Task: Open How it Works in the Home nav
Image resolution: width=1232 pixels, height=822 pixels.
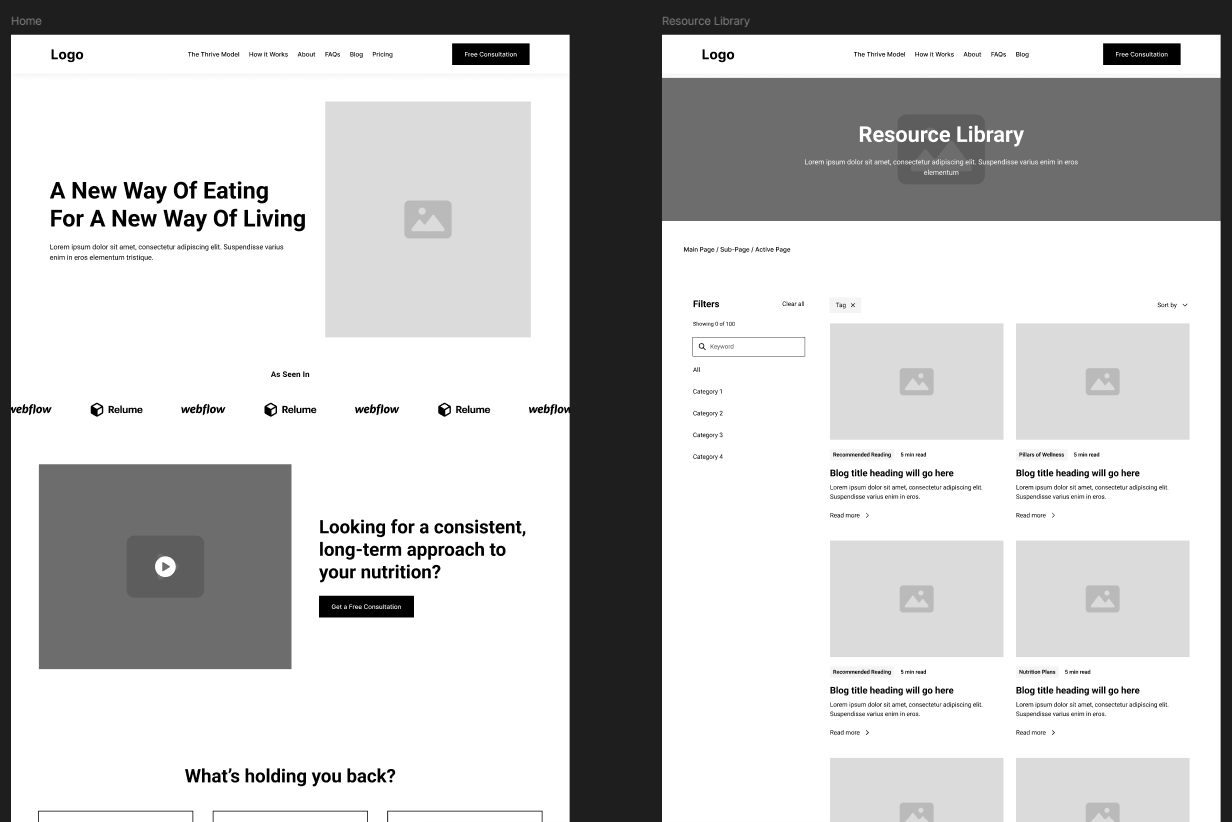Action: [x=268, y=55]
